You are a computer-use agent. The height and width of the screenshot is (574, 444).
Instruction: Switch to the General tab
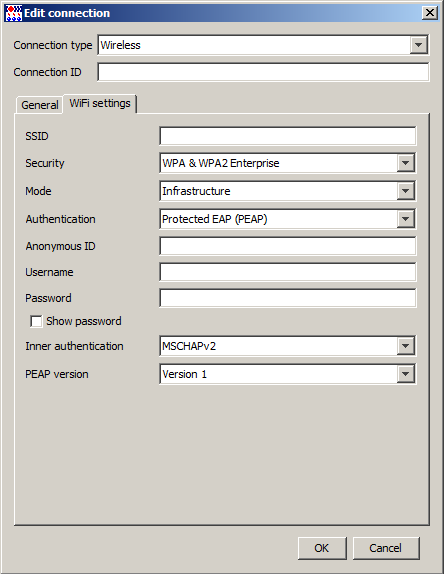click(40, 105)
